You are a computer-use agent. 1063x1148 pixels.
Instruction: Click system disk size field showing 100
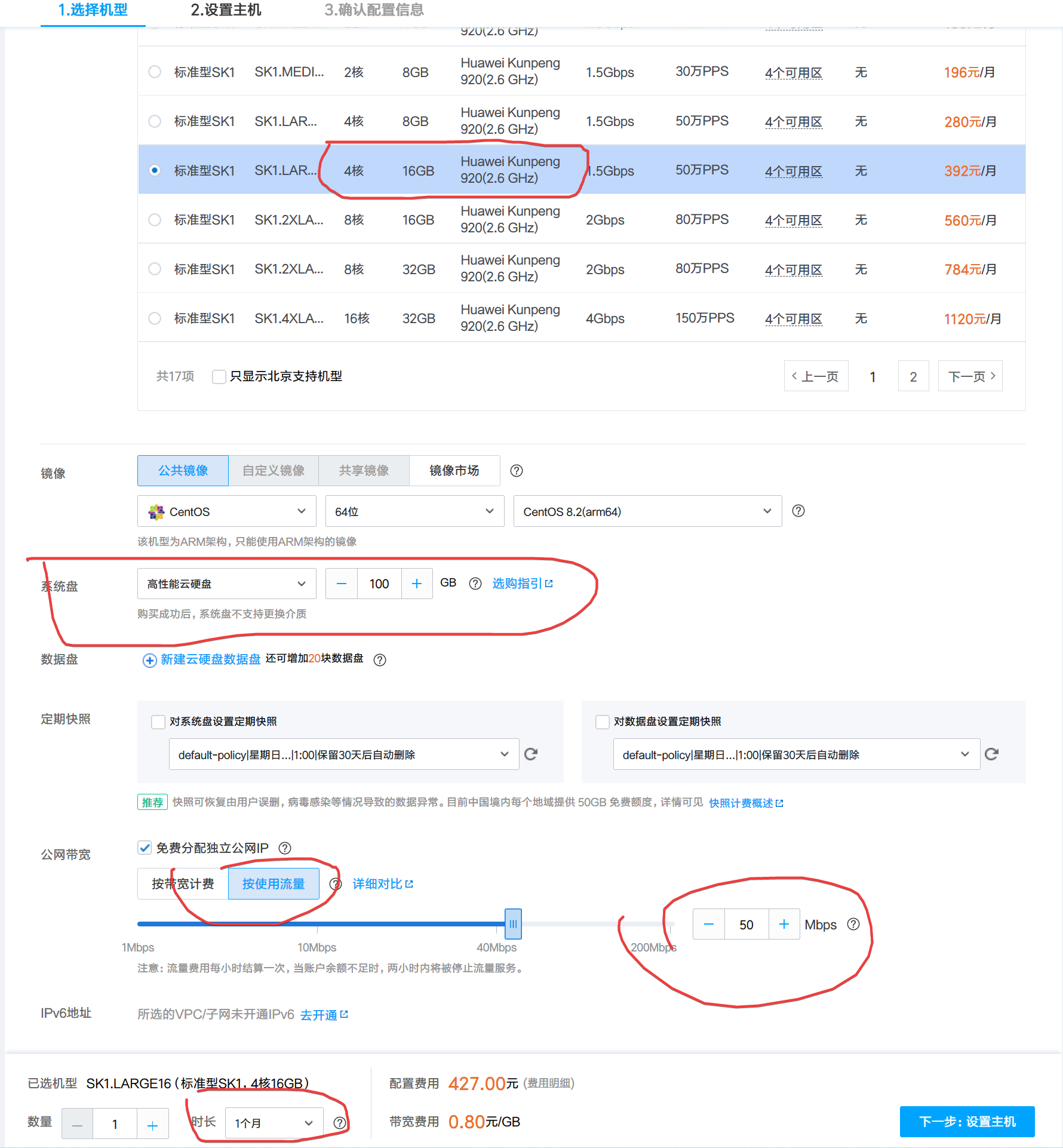pos(379,584)
